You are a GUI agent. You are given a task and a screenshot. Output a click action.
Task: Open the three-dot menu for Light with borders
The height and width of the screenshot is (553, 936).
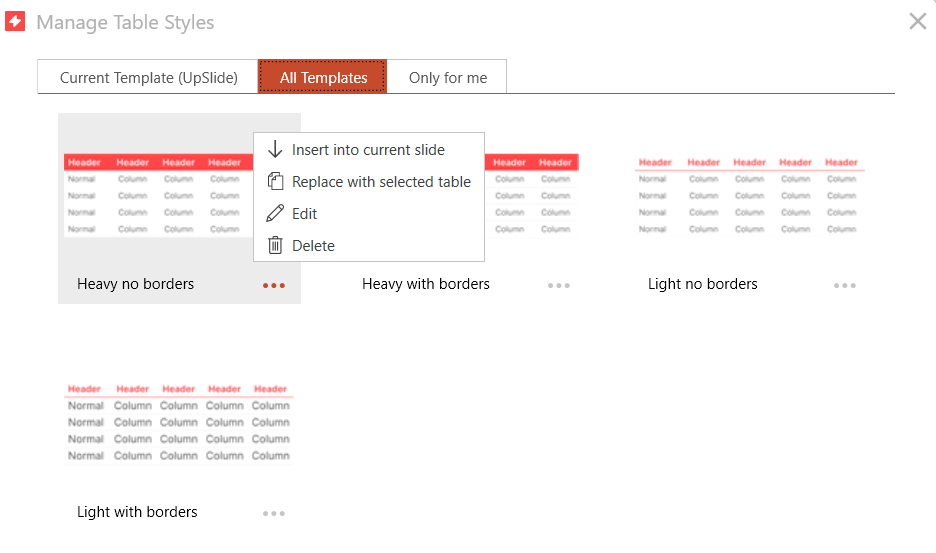[273, 513]
